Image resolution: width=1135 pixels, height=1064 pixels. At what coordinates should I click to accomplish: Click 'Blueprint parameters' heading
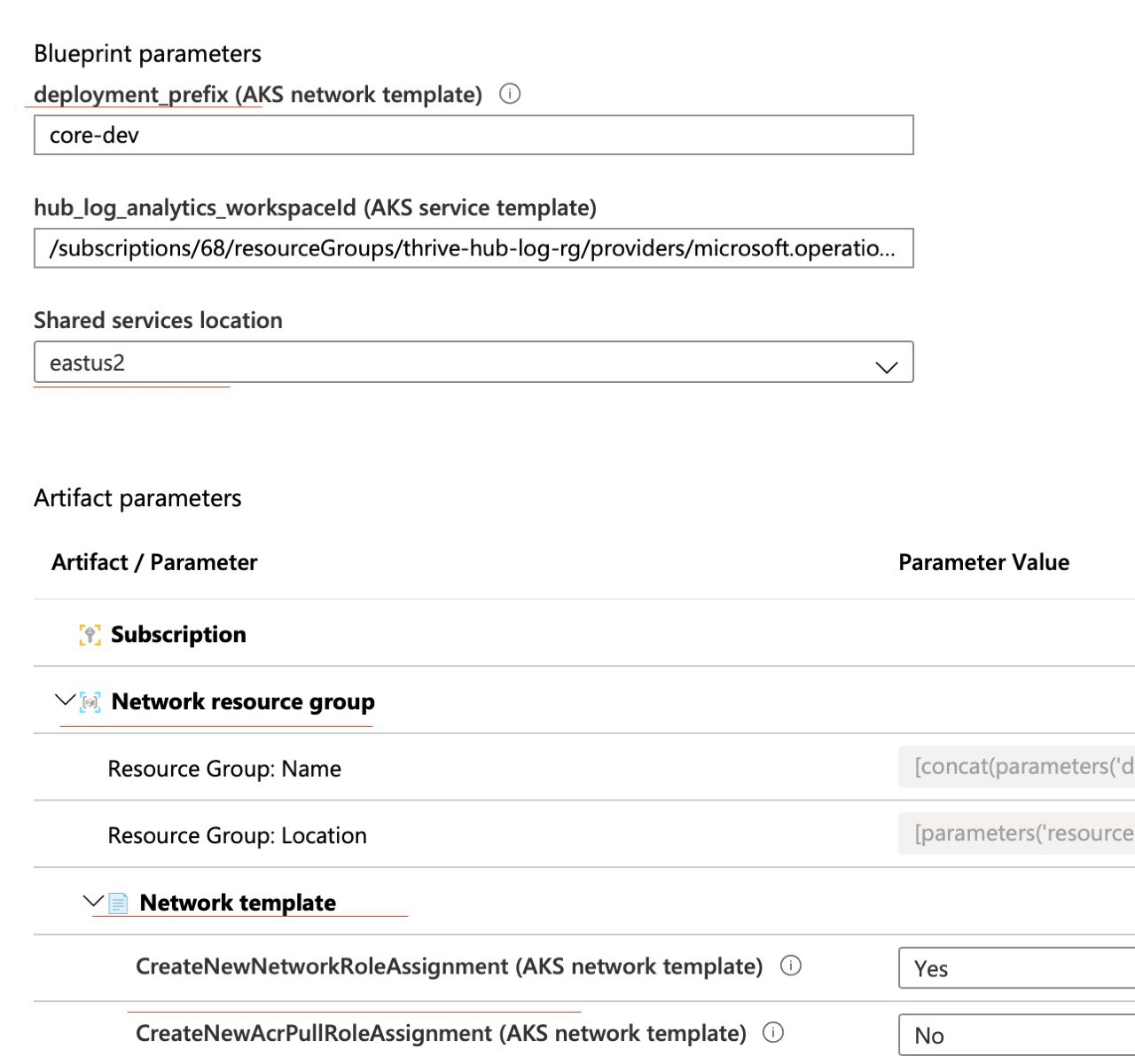[147, 54]
